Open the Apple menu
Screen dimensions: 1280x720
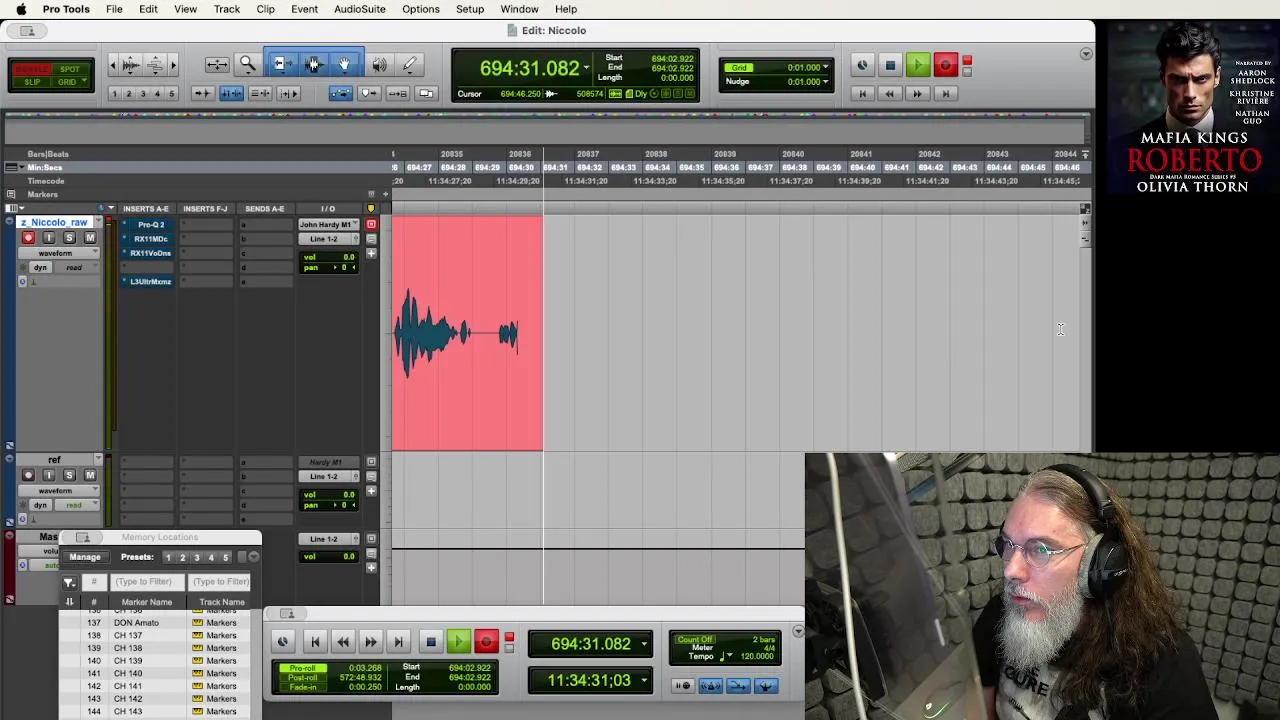click(21, 9)
